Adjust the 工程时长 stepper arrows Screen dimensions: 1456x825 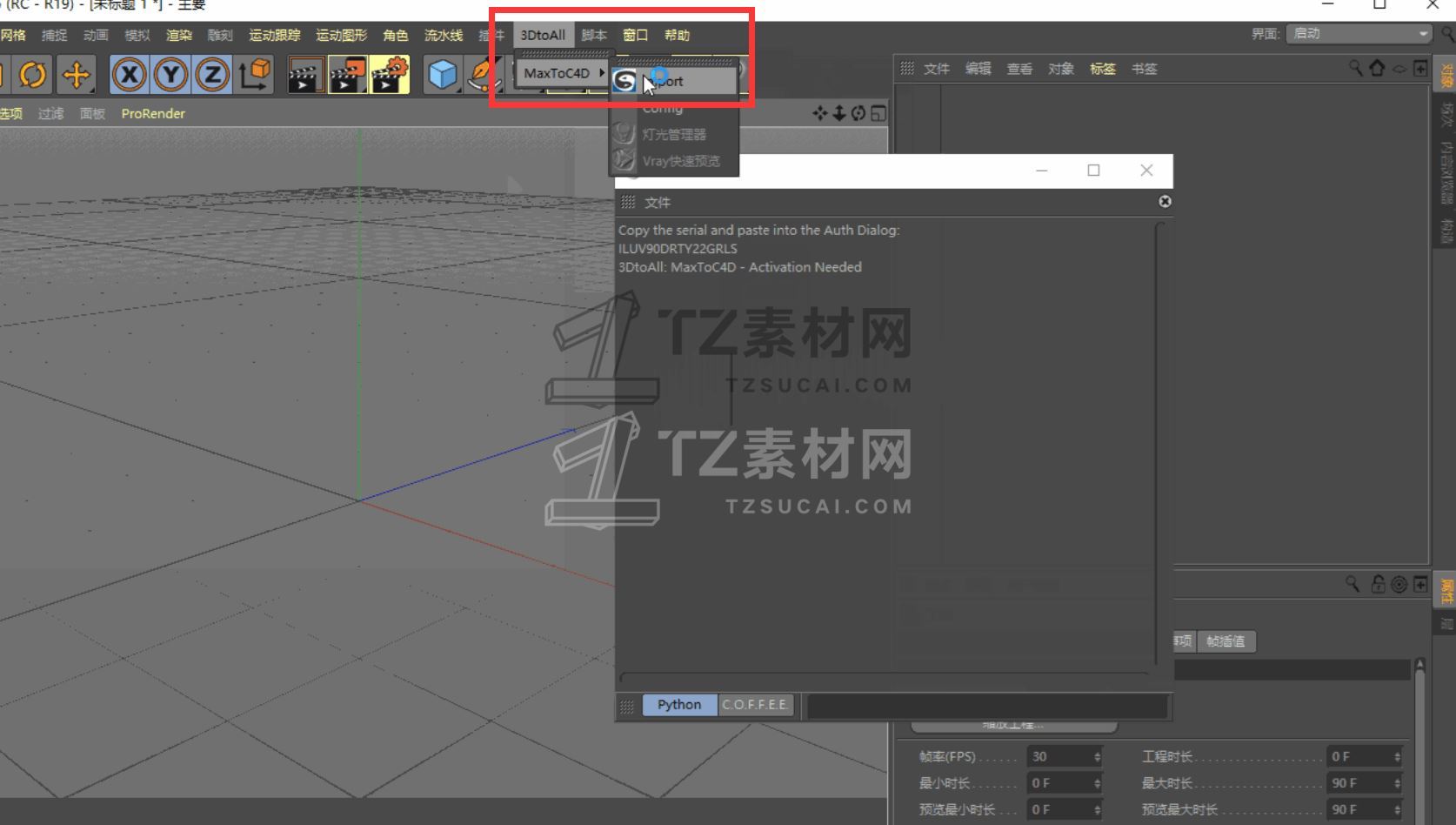click(1398, 757)
